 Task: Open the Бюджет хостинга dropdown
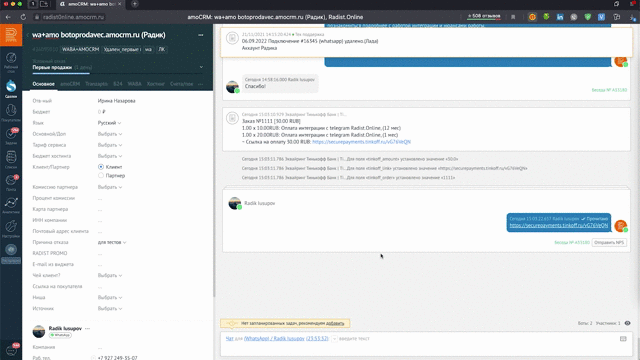[110, 156]
